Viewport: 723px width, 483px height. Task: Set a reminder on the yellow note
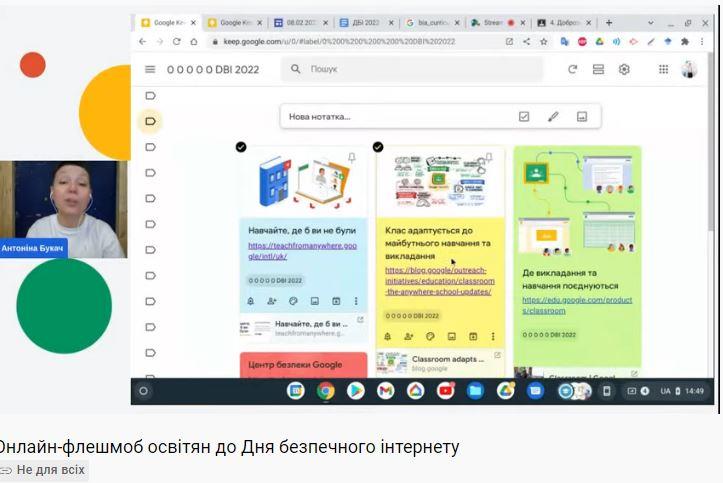[387, 336]
